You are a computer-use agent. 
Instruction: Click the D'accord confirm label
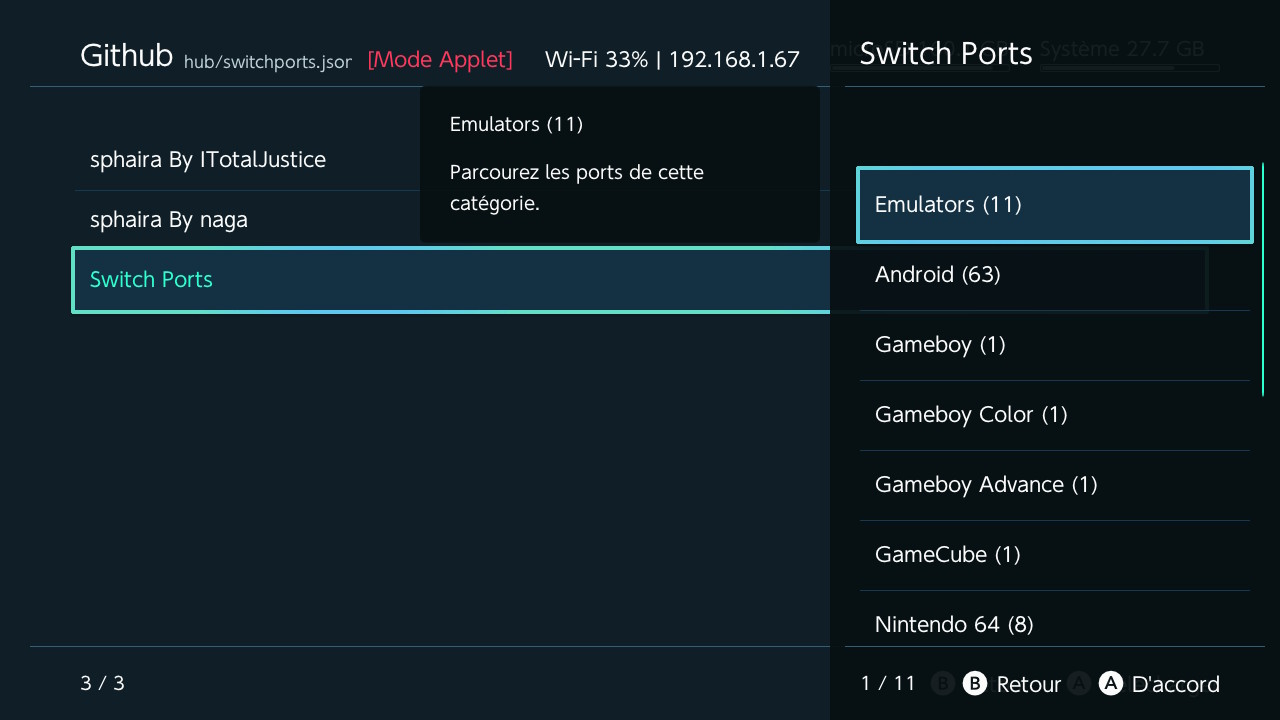click(x=1175, y=684)
